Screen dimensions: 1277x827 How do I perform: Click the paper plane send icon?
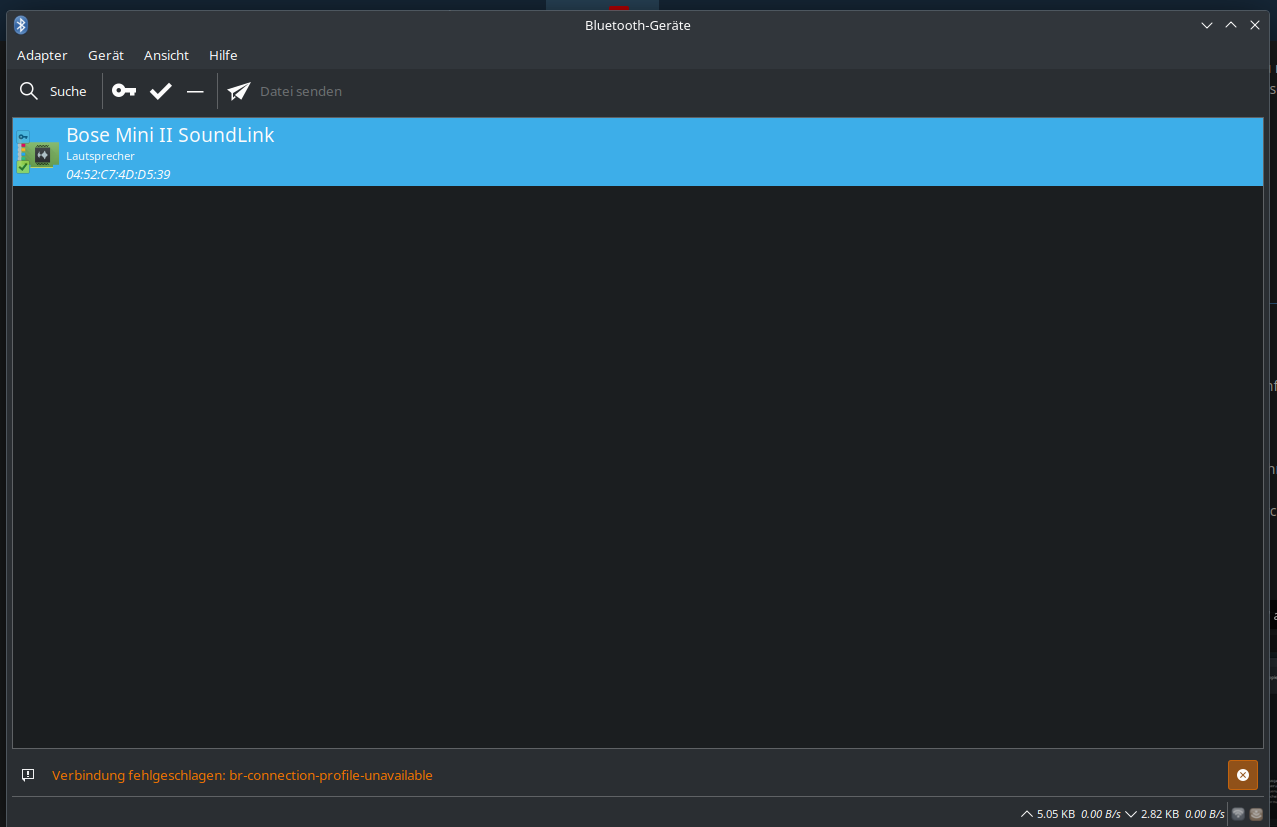tap(239, 91)
